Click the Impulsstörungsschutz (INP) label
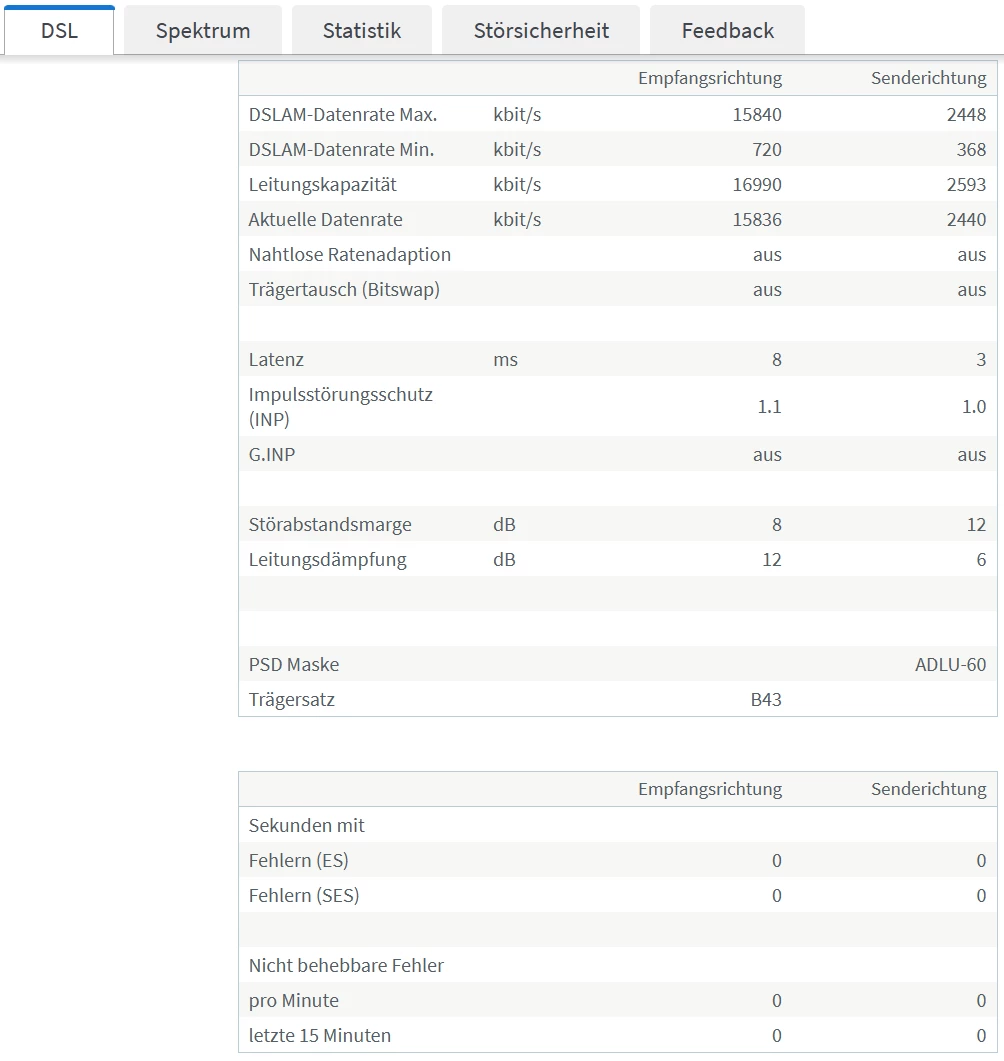 [x=341, y=406]
